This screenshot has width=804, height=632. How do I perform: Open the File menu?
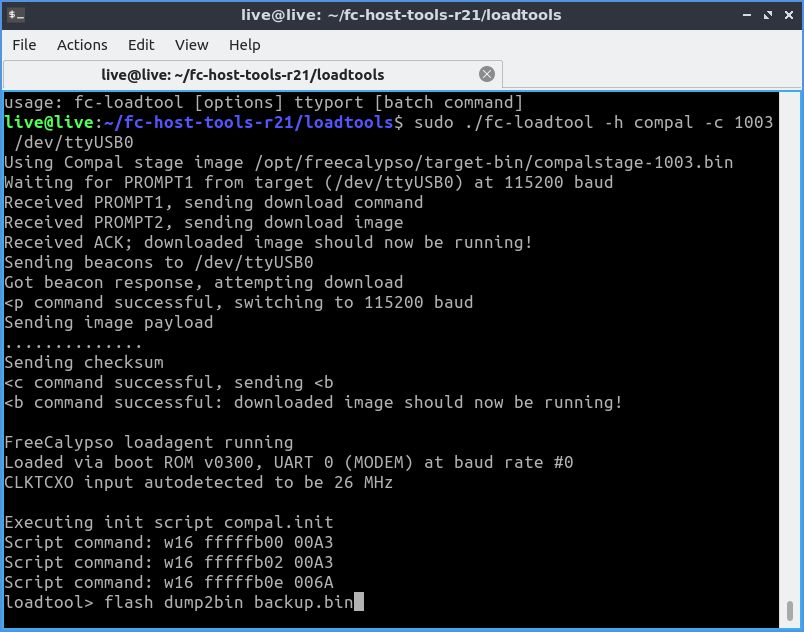click(x=24, y=45)
